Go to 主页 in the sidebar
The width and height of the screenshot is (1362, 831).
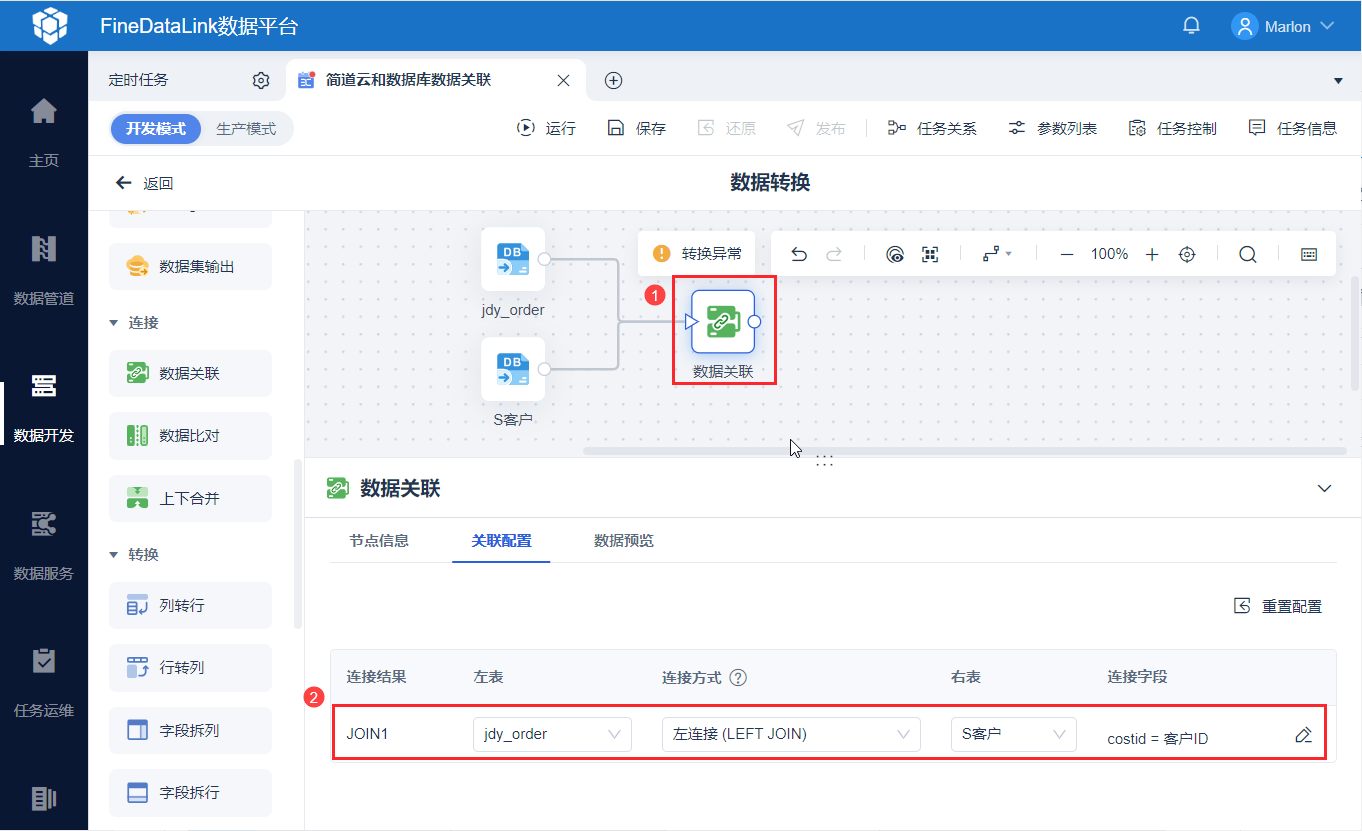[x=44, y=133]
